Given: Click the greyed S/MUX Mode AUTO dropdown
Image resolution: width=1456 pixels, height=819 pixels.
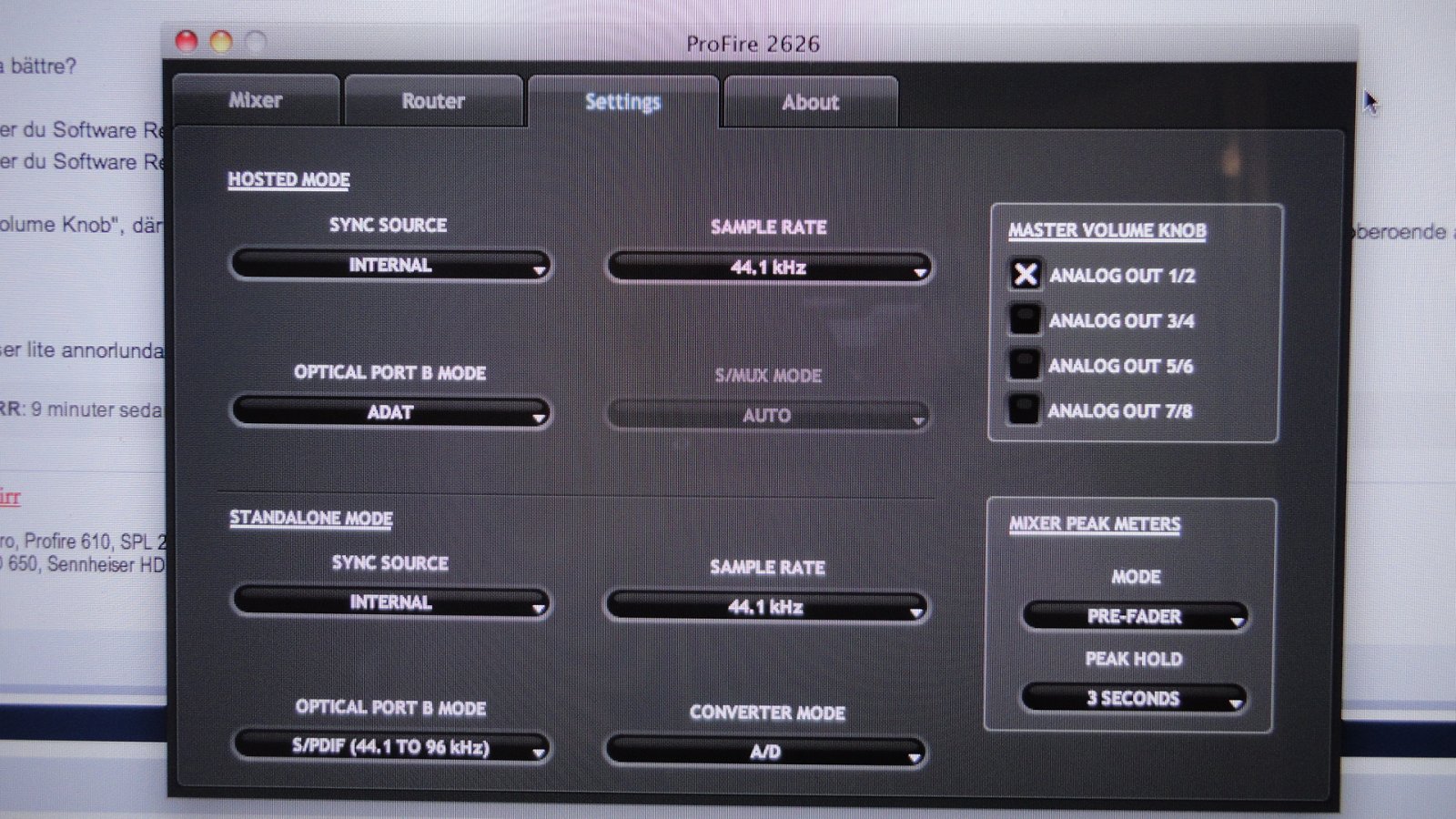Looking at the screenshot, I should (x=767, y=416).
